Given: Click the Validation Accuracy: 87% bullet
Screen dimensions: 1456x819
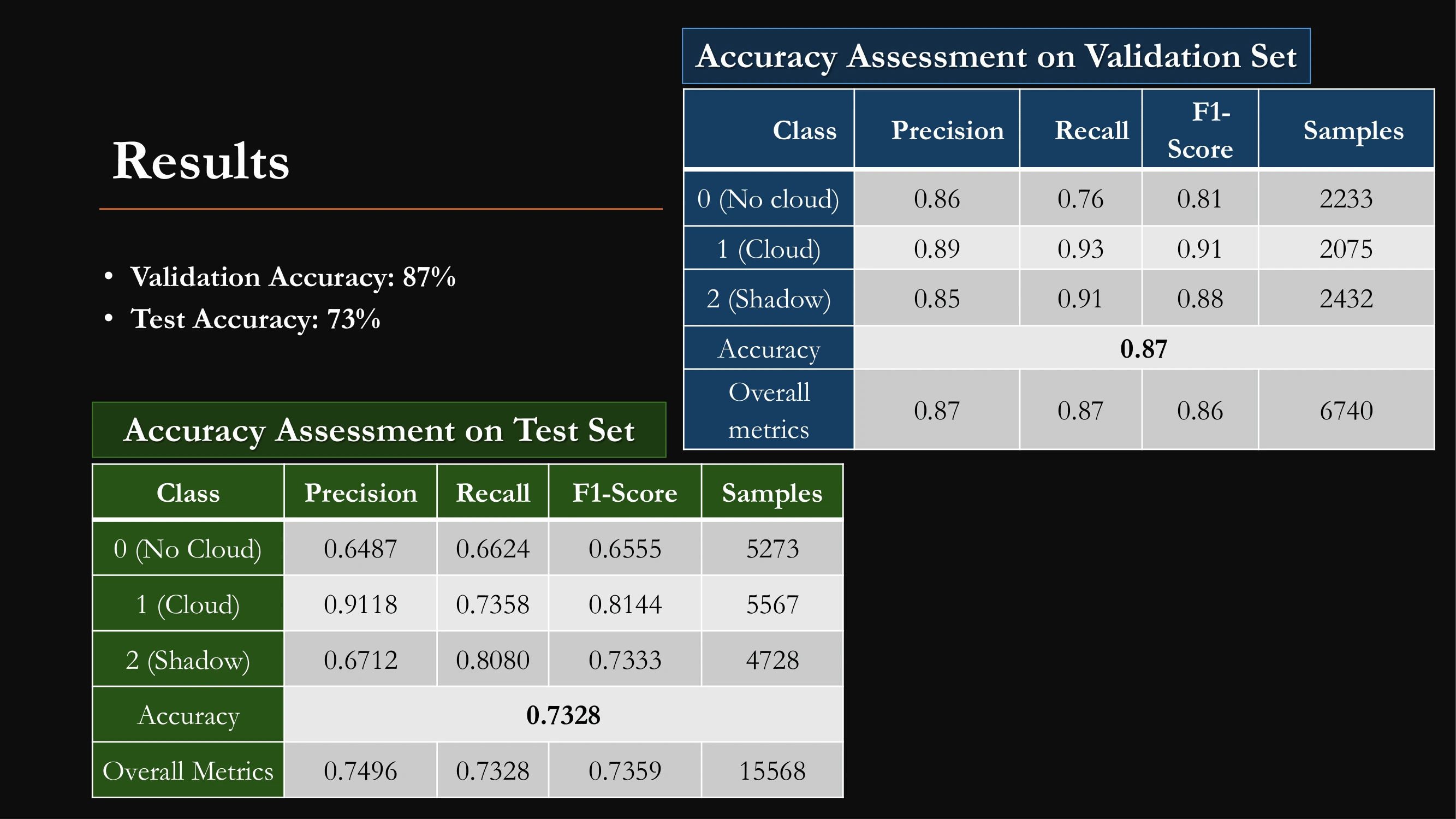Looking at the screenshot, I should pyautogui.click(x=292, y=277).
